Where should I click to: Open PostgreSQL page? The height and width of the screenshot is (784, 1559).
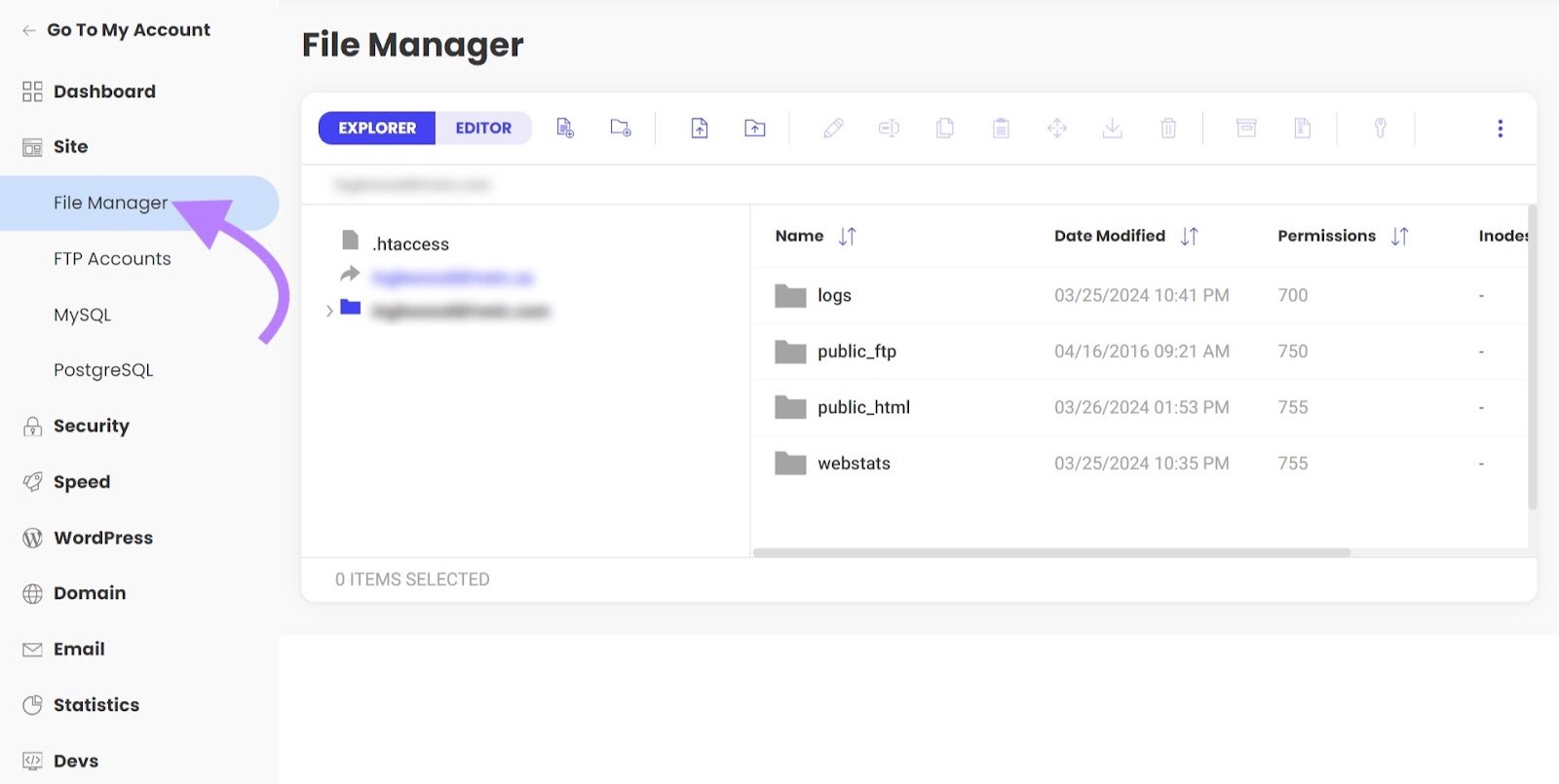(103, 370)
